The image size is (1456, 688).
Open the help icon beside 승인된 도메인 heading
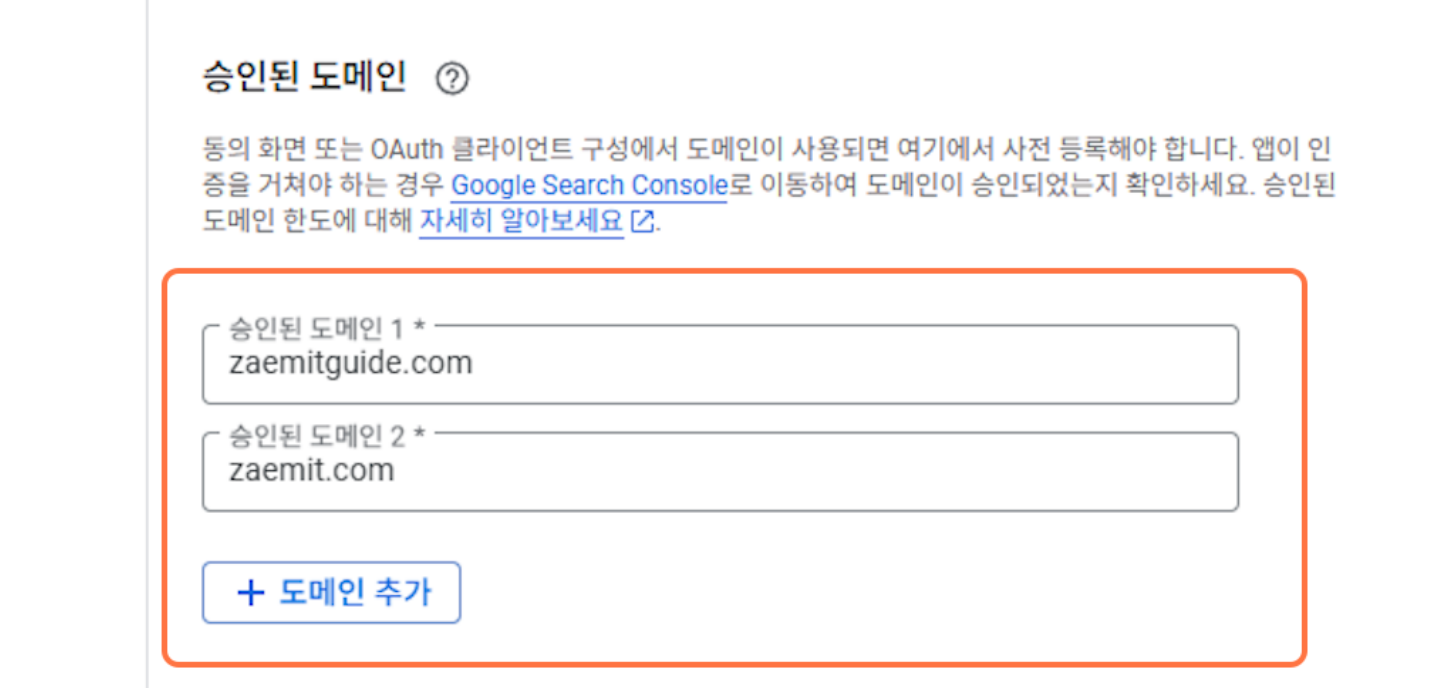pyautogui.click(x=452, y=78)
